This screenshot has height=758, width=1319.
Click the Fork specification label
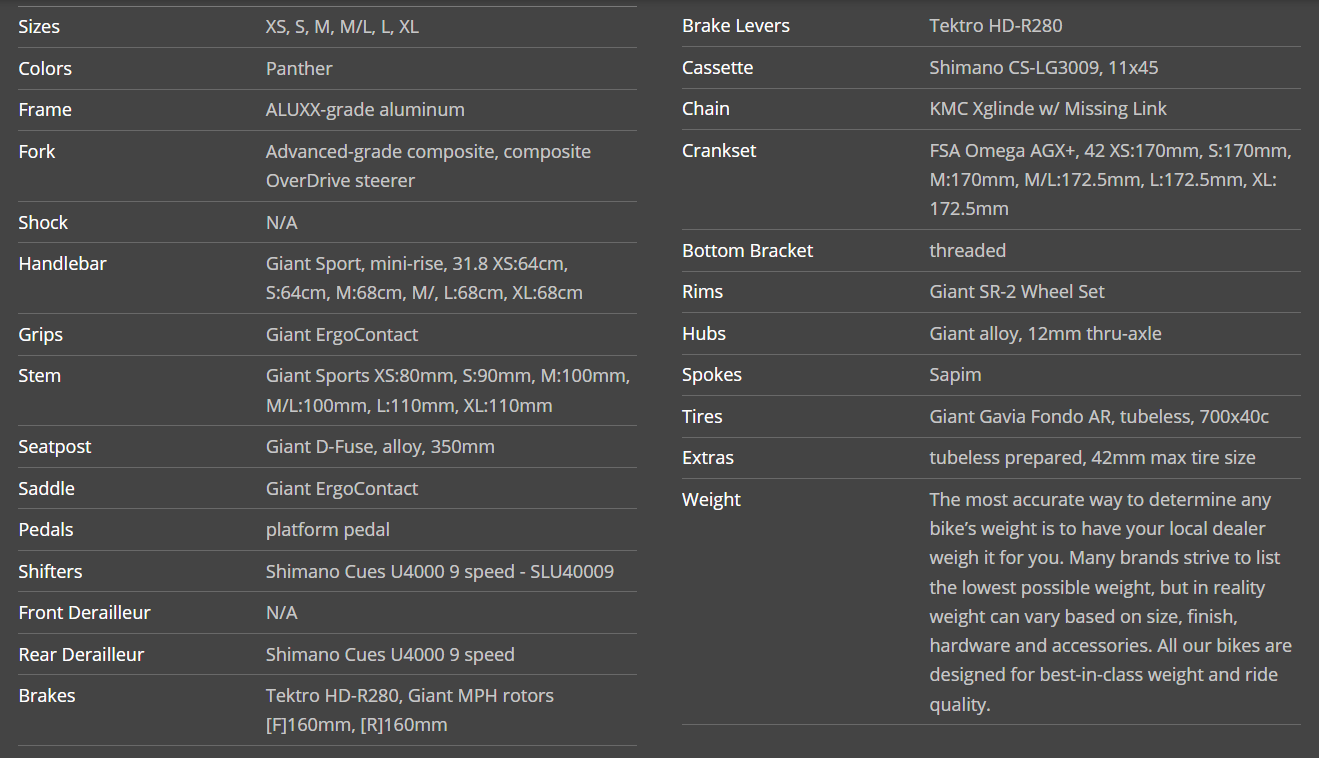tap(37, 152)
